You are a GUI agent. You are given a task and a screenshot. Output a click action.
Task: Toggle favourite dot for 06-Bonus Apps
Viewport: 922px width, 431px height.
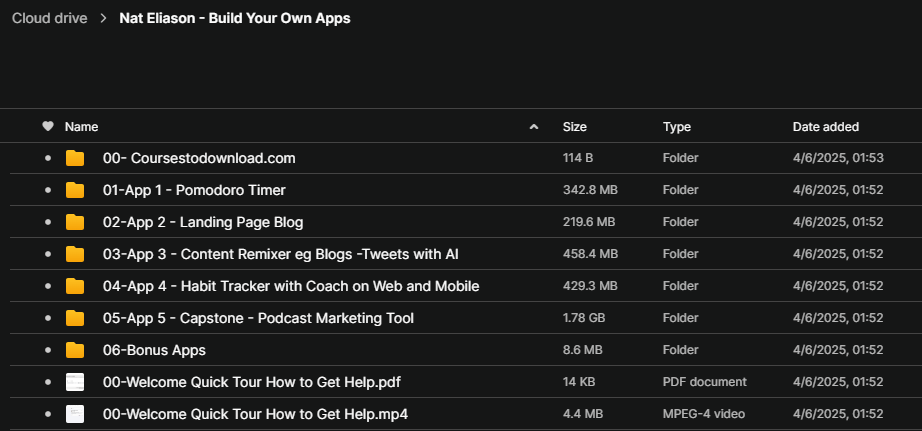(x=48, y=350)
